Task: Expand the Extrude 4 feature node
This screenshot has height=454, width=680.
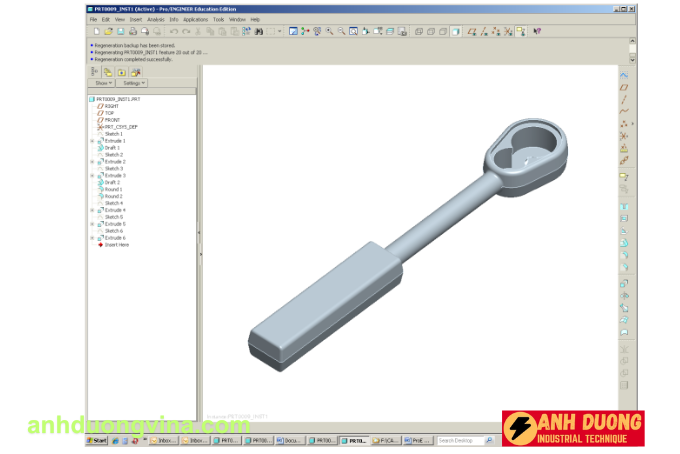Action: pos(92,210)
